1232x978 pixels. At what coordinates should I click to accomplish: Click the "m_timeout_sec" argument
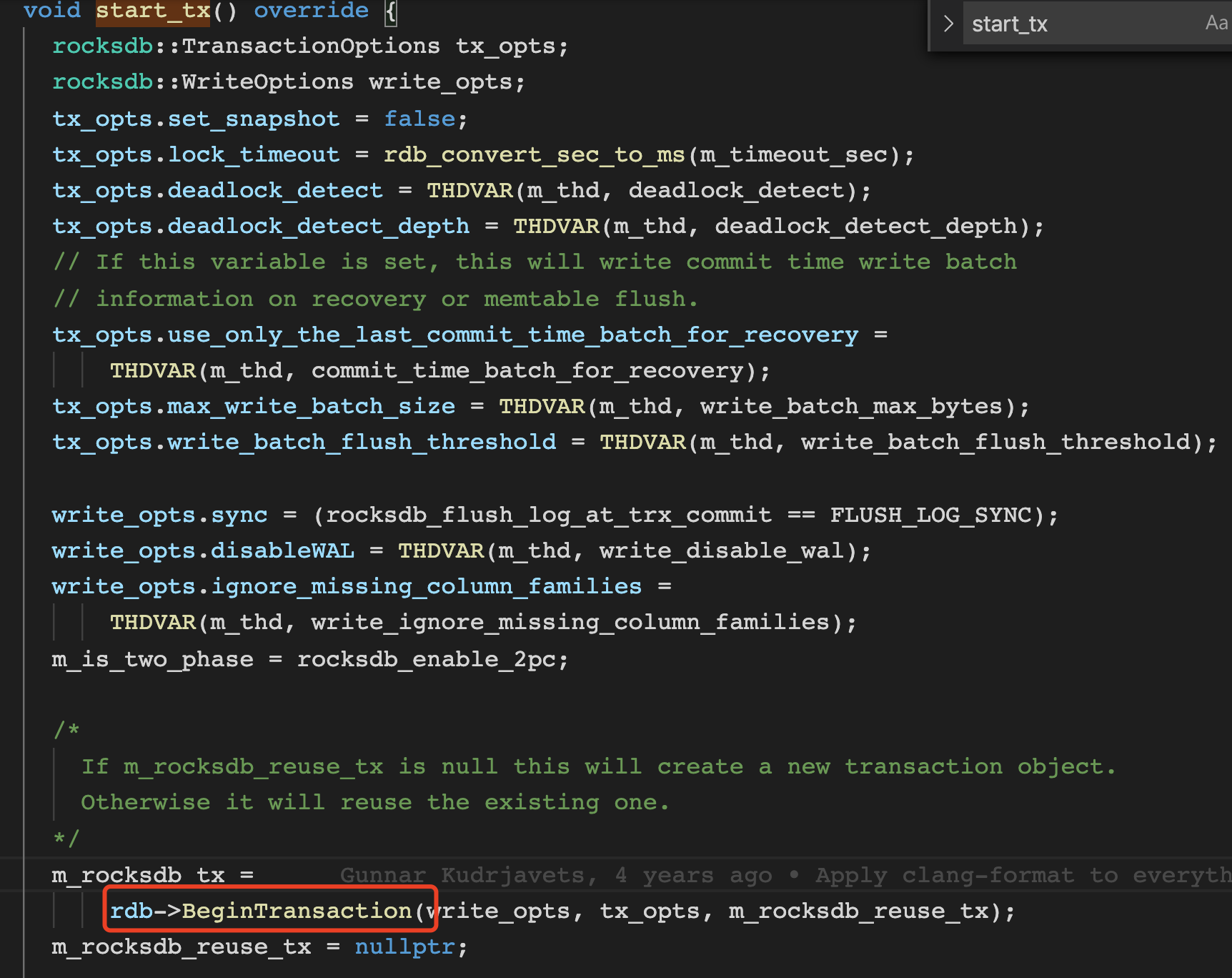(794, 154)
